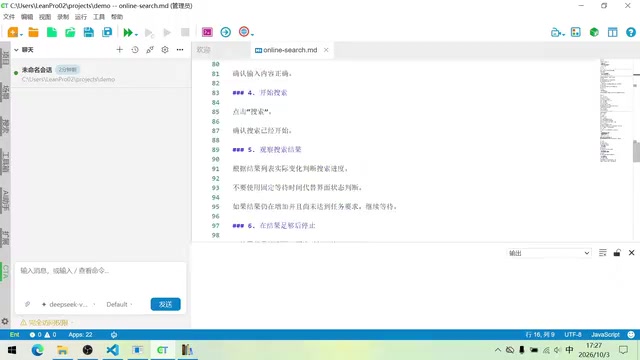Switch to the 欢迎 tab
The width and height of the screenshot is (640, 360).
[x=203, y=50]
